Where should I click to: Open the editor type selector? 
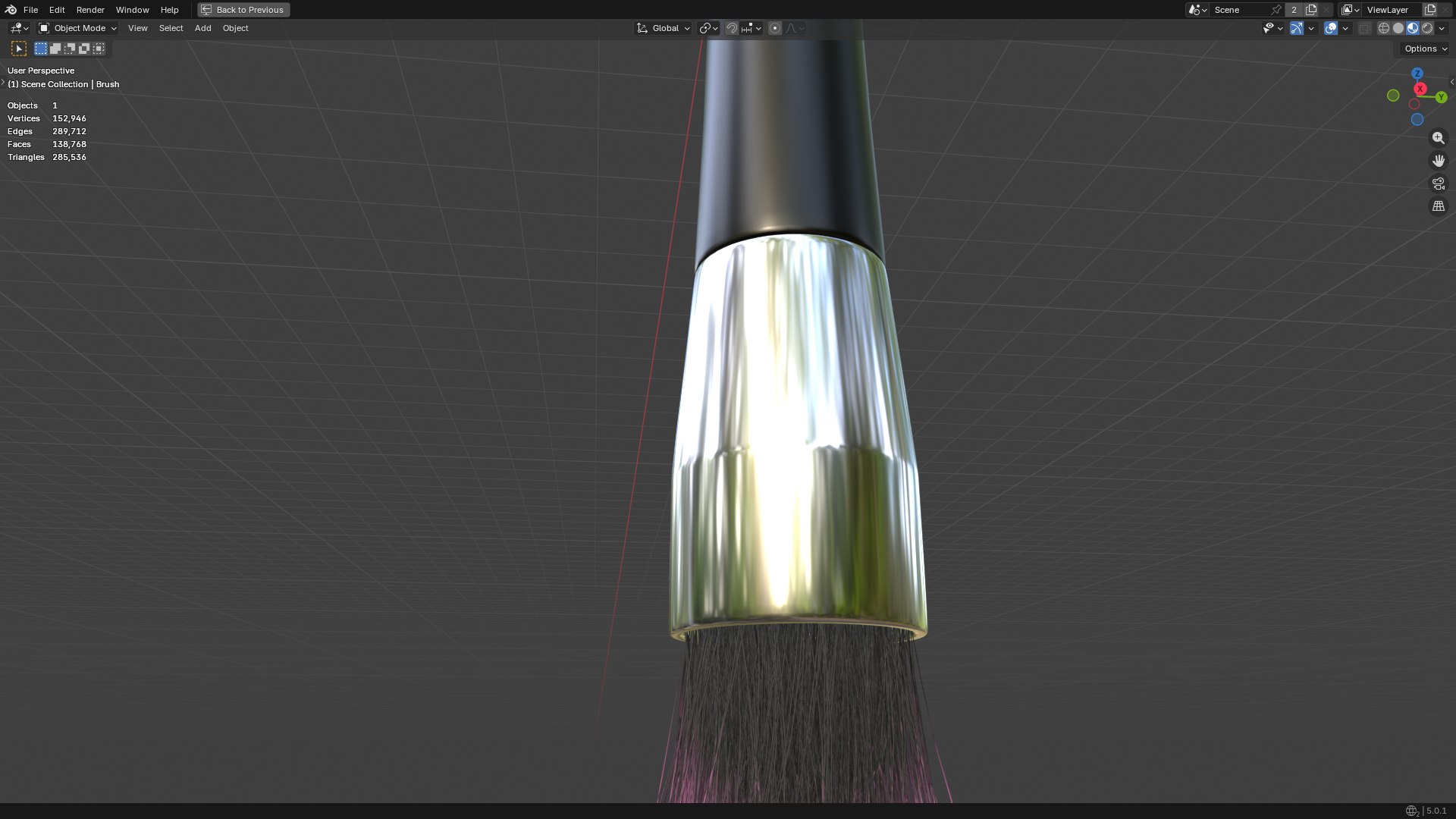[x=19, y=28]
